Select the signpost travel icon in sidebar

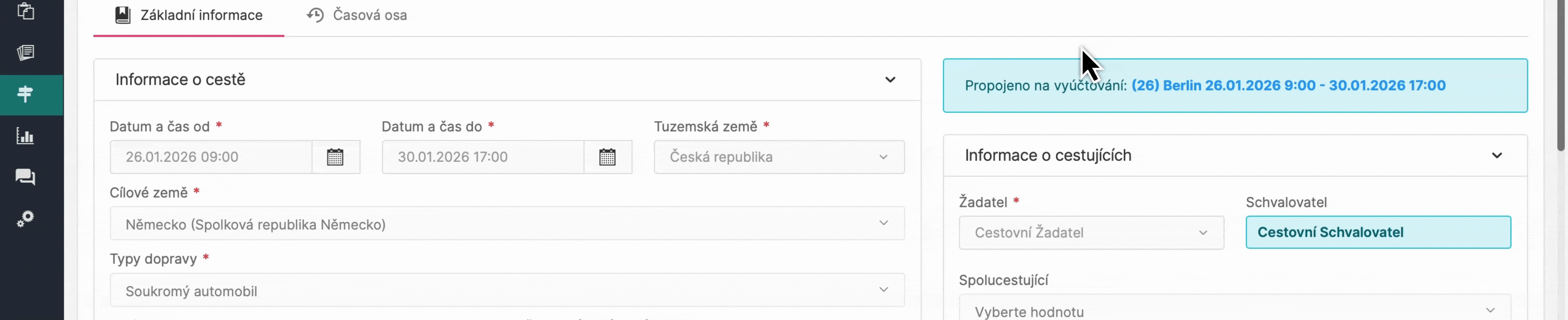coord(25,94)
